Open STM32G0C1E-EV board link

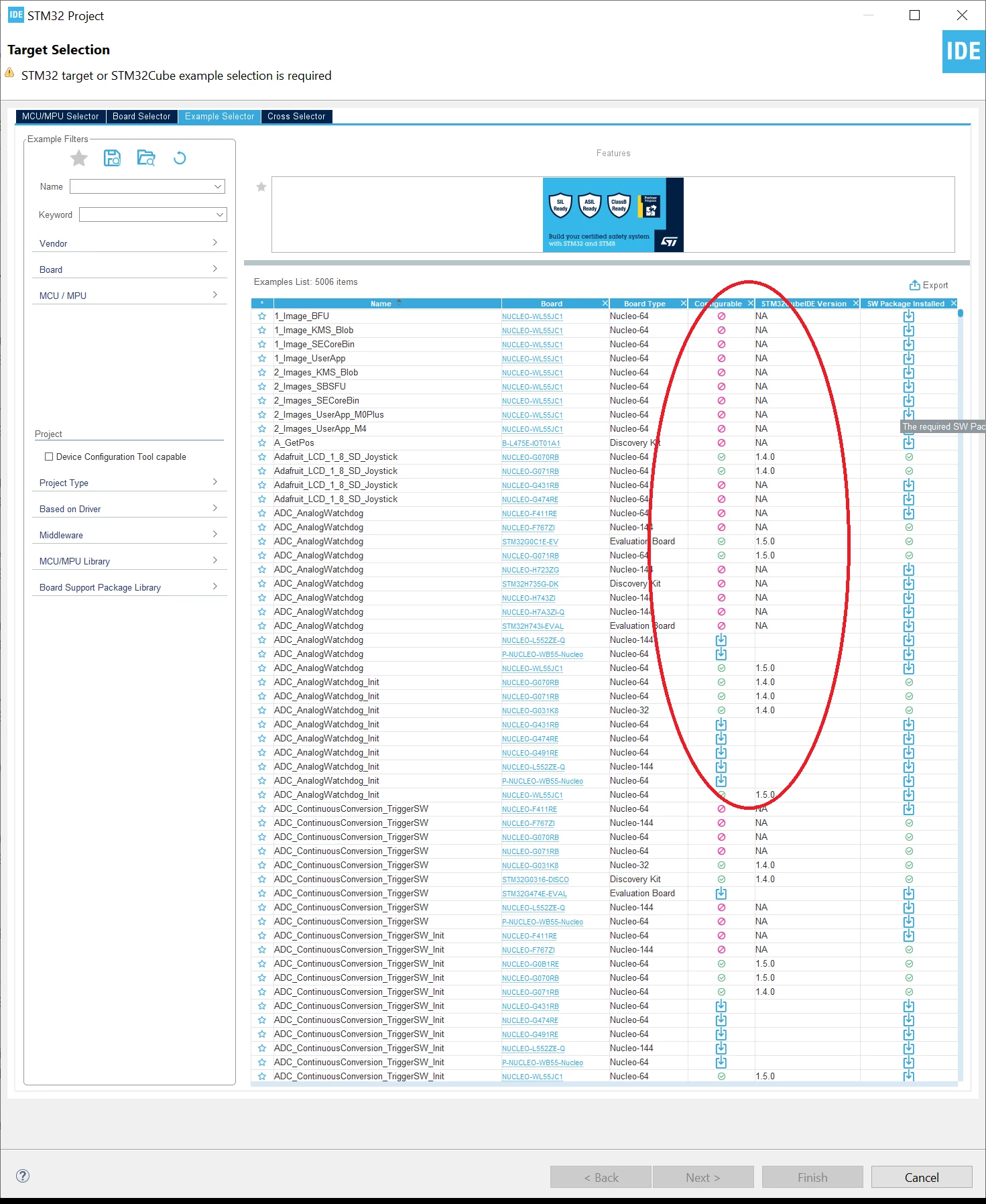(530, 542)
